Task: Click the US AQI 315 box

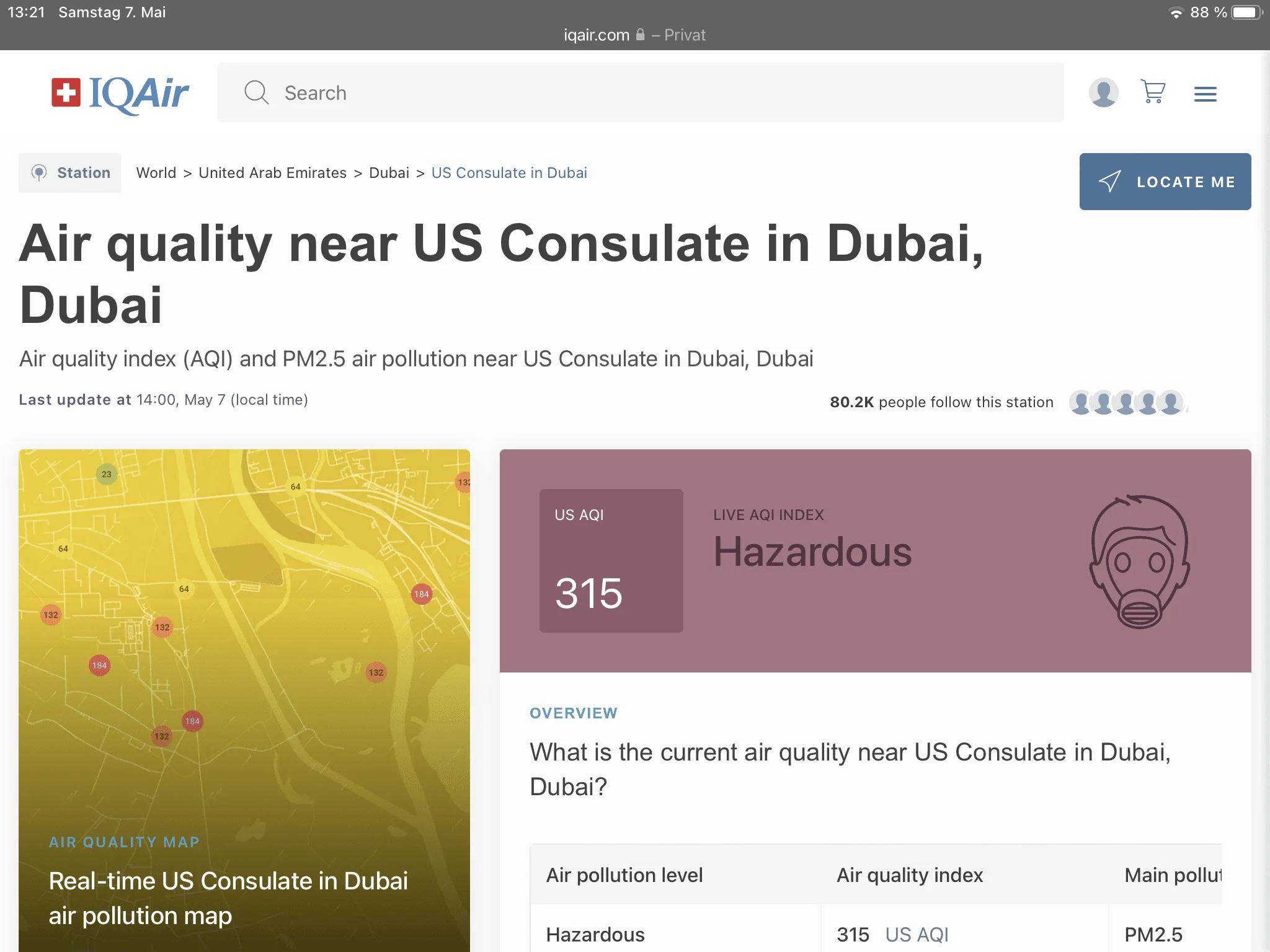Action: click(611, 561)
